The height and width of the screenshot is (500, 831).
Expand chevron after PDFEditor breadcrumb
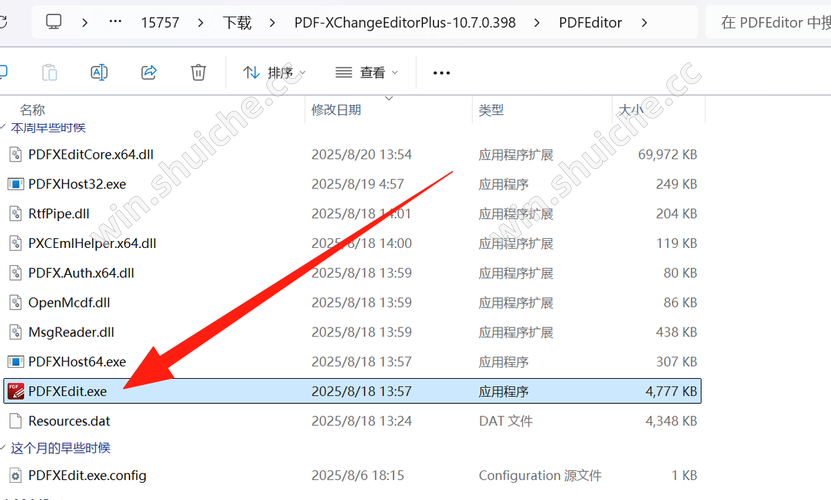tap(644, 23)
